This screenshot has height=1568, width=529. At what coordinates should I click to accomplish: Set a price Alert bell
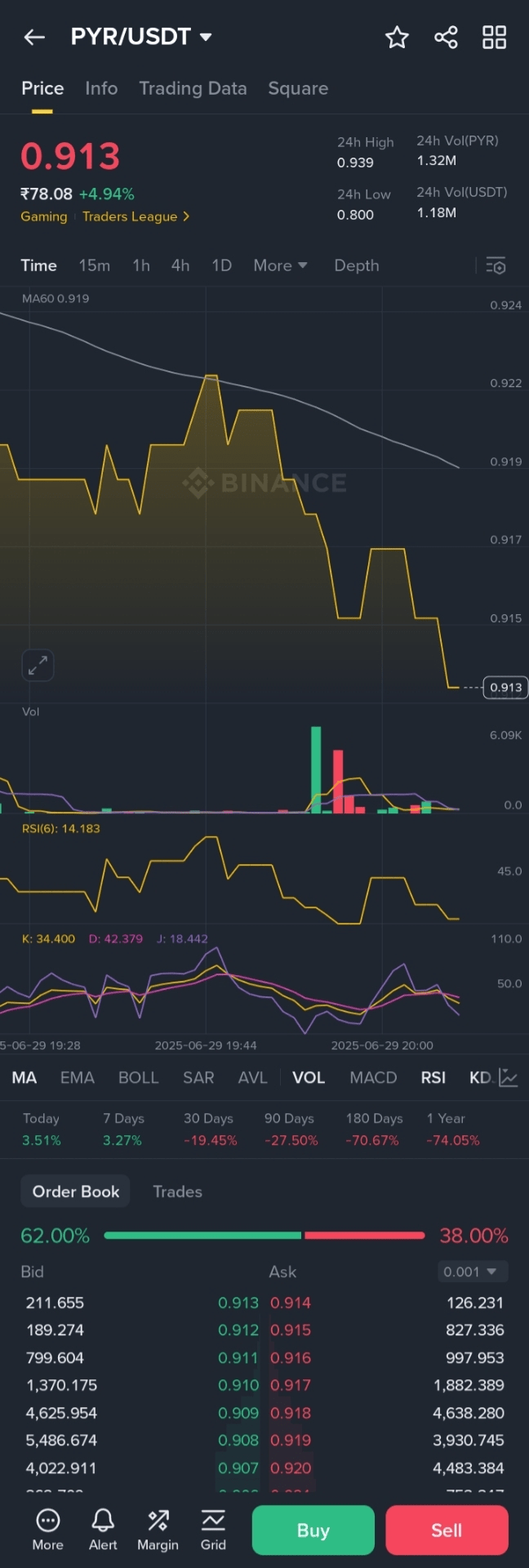point(103,1530)
